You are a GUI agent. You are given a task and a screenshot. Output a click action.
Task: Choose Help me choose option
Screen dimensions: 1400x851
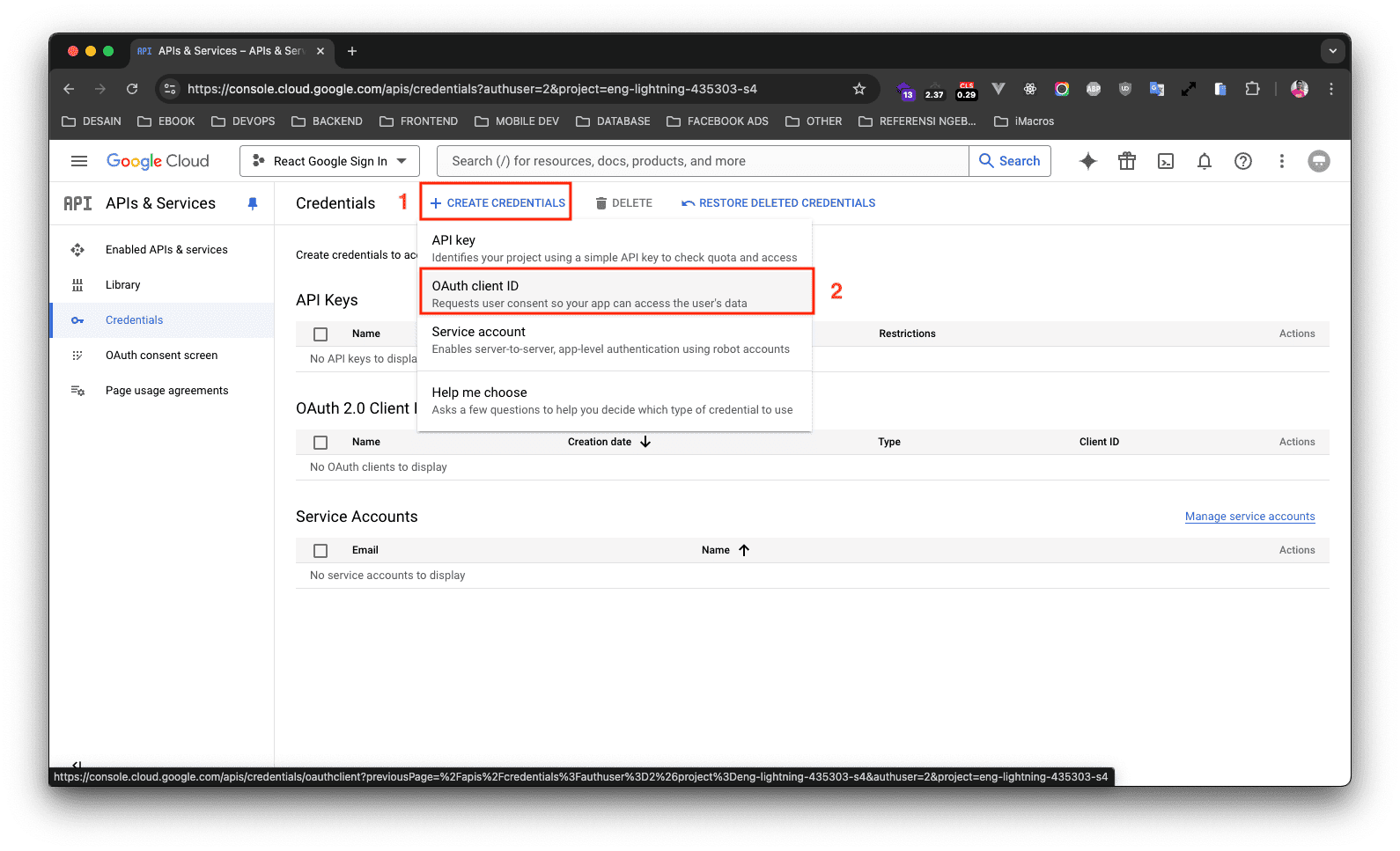pos(615,400)
